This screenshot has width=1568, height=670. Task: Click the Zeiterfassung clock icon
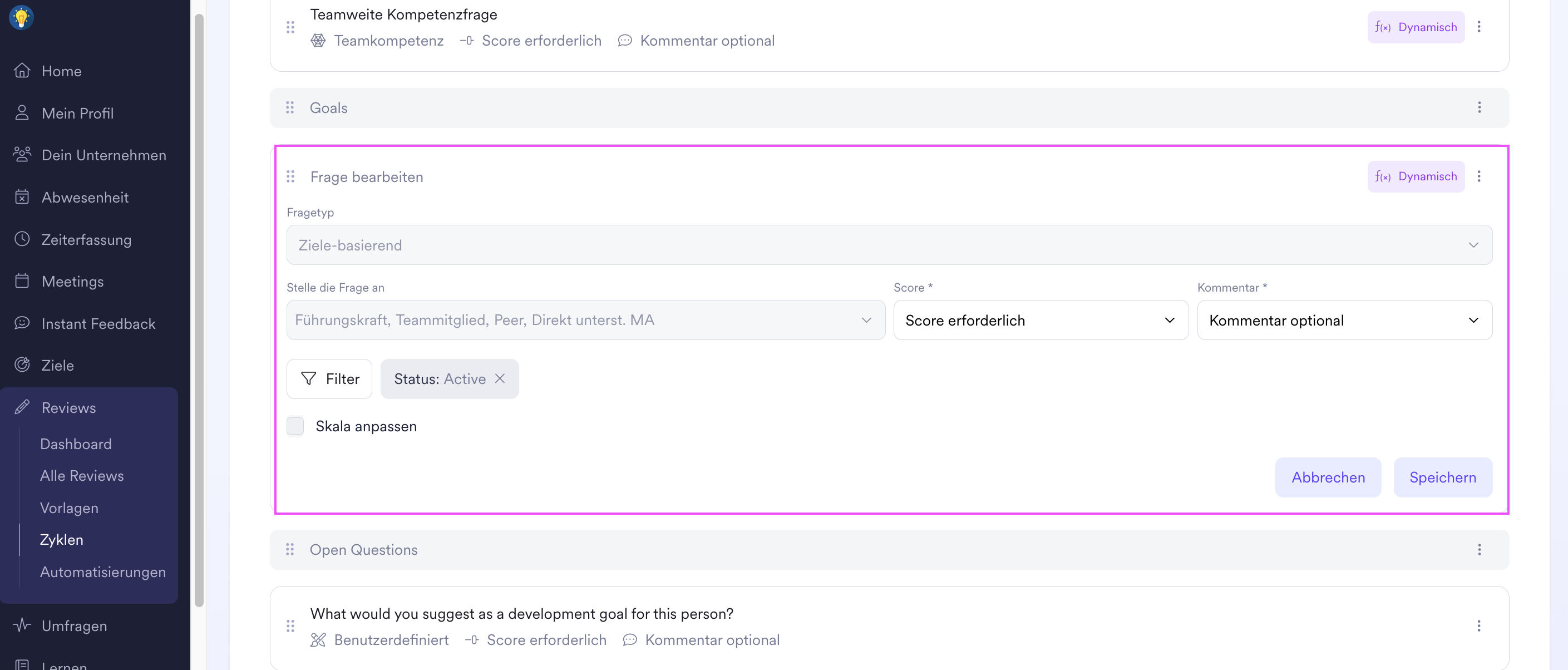(22, 239)
